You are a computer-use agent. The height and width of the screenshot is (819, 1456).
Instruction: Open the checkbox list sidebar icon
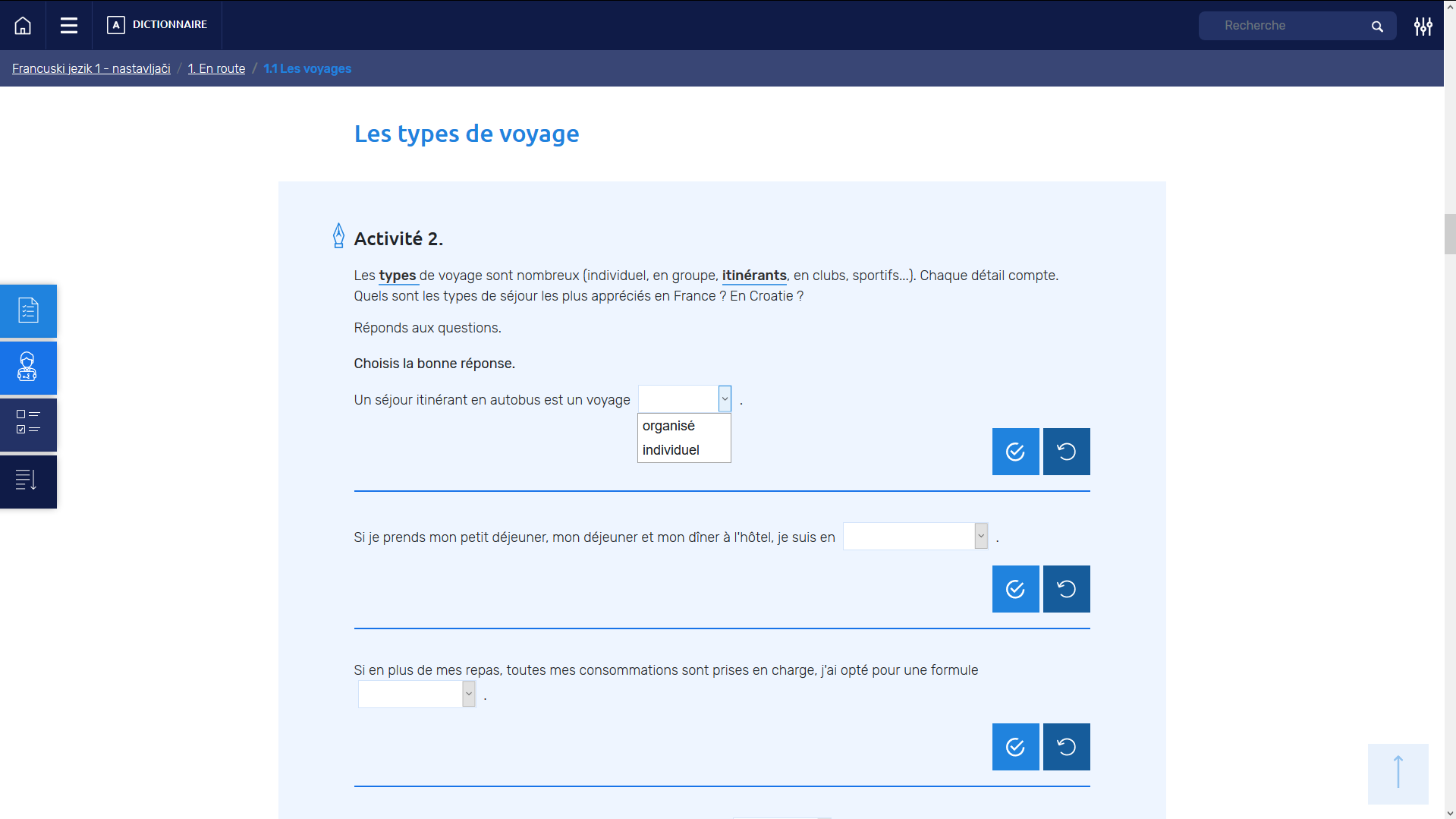pyautogui.click(x=28, y=424)
